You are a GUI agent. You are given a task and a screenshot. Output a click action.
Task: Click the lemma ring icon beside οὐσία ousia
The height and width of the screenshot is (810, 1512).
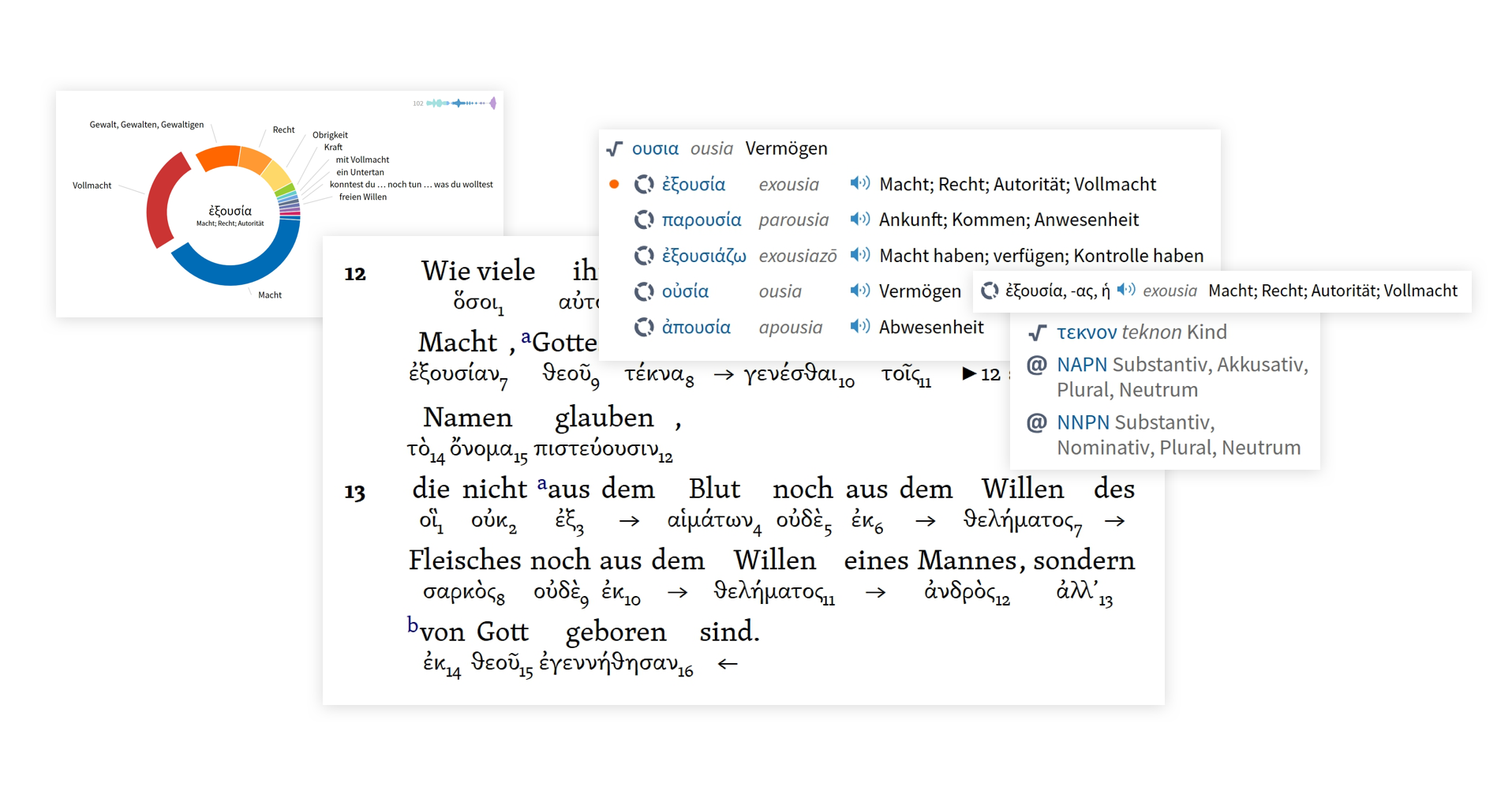[x=644, y=291]
